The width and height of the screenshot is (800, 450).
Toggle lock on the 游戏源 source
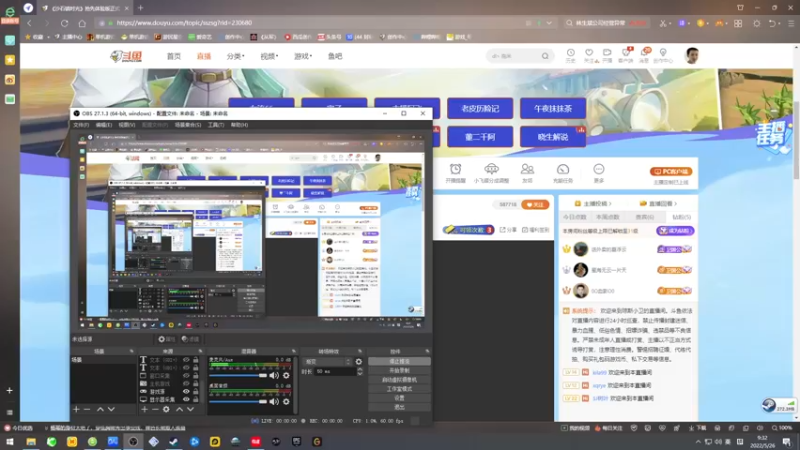click(195, 391)
